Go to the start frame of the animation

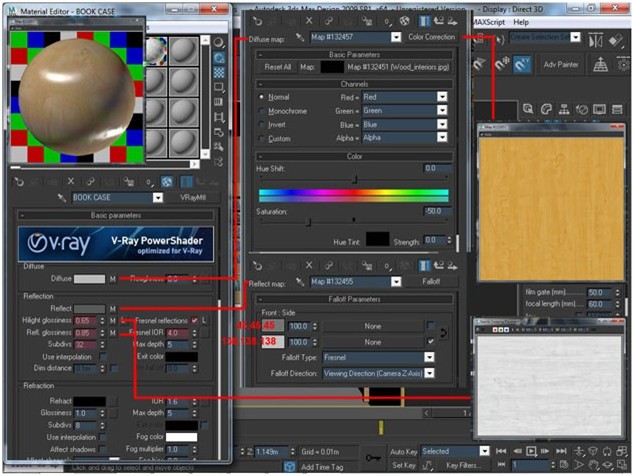point(501,451)
